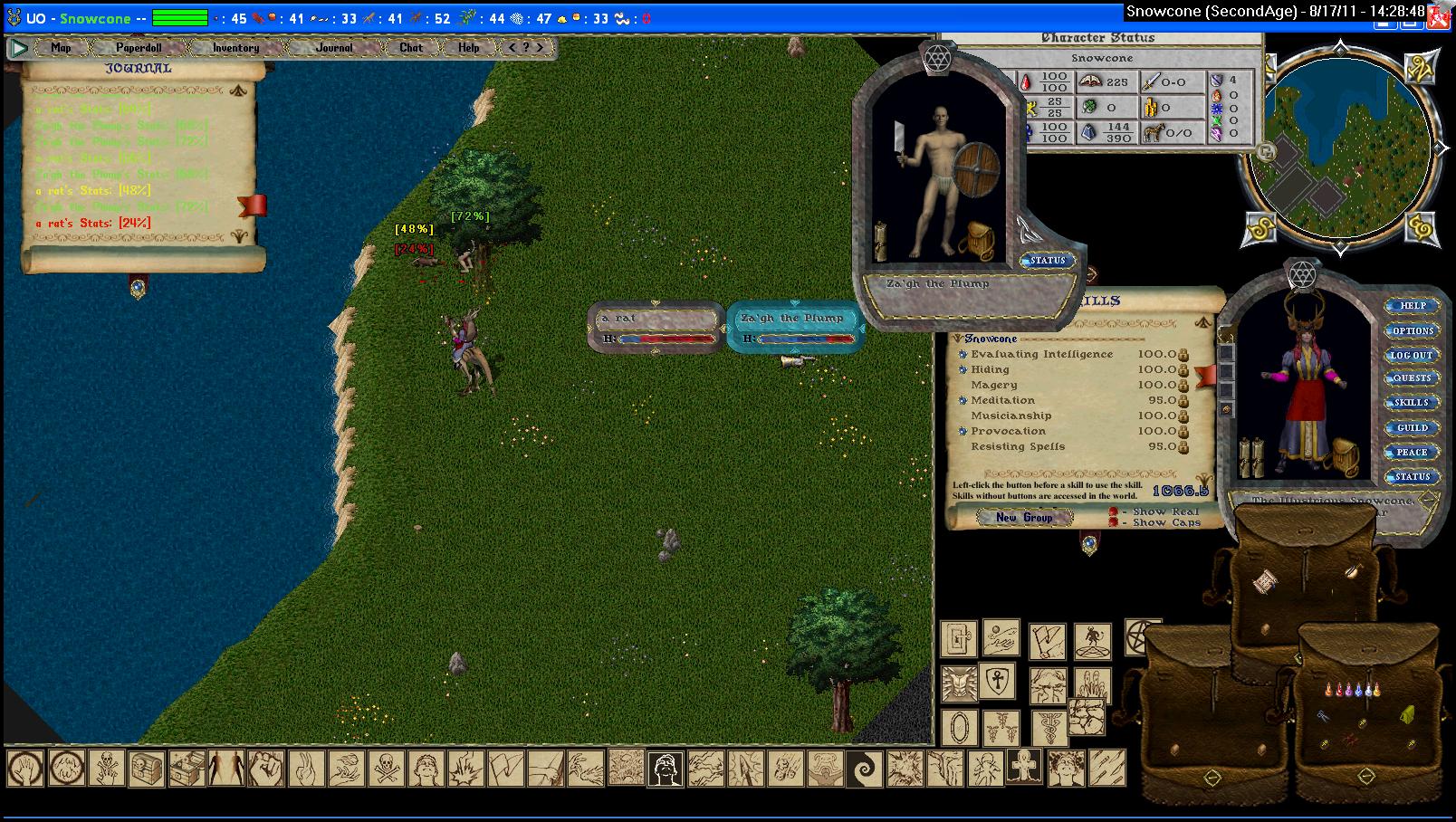Click the skull and crossbones spell icon
1456x822 pixels.
coord(387,769)
